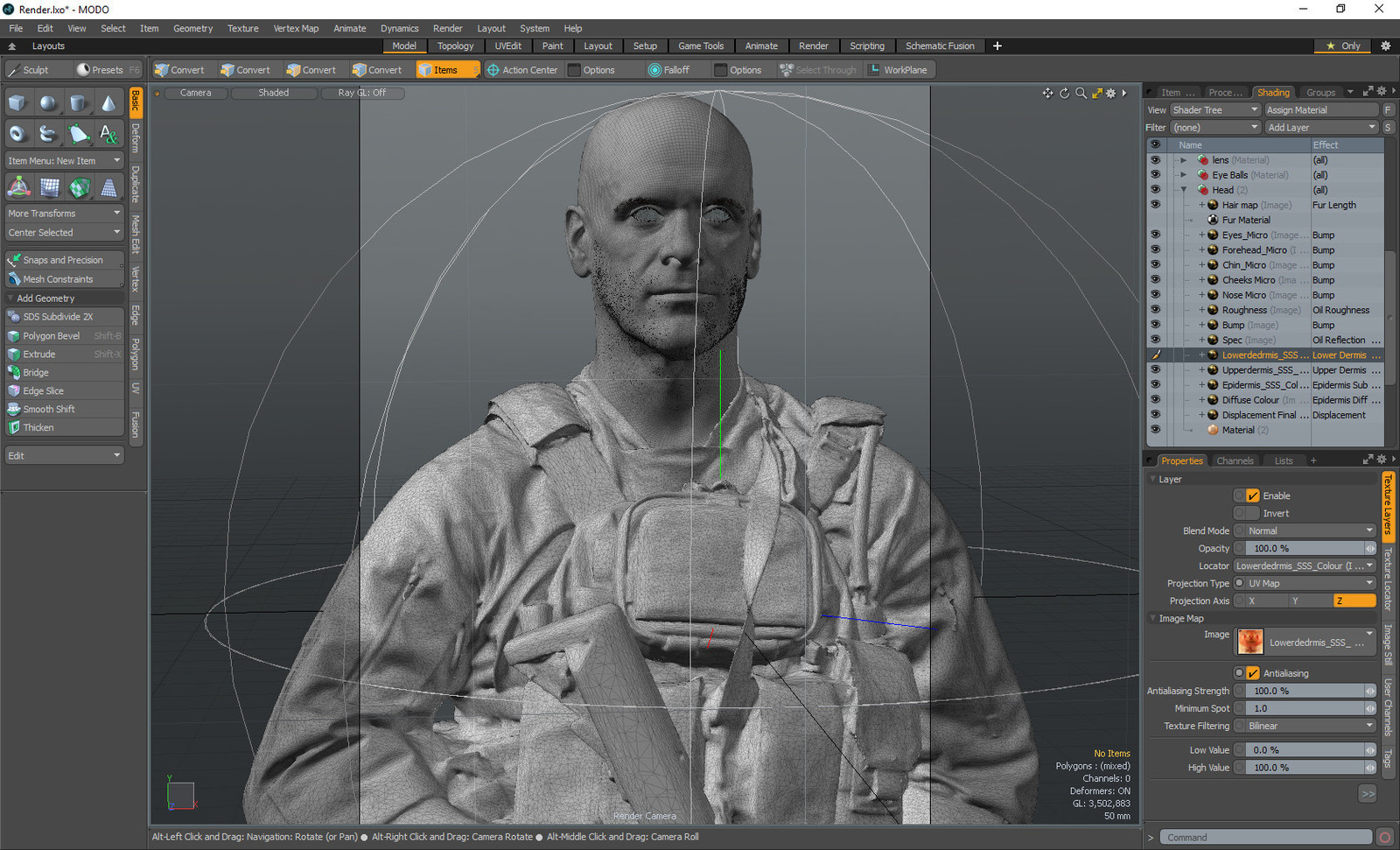Image resolution: width=1400 pixels, height=850 pixels.
Task: Switch to the Channels tab
Action: (1235, 460)
